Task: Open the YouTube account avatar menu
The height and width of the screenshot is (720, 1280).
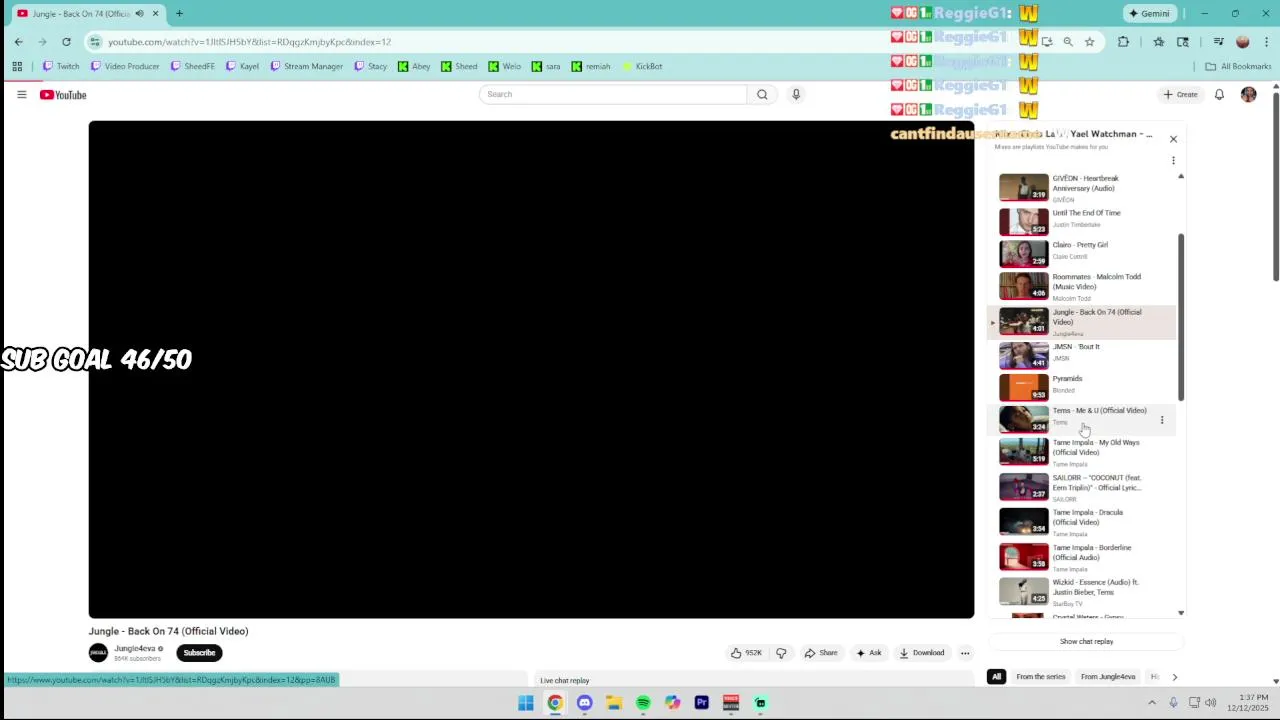Action: pos(1248,94)
